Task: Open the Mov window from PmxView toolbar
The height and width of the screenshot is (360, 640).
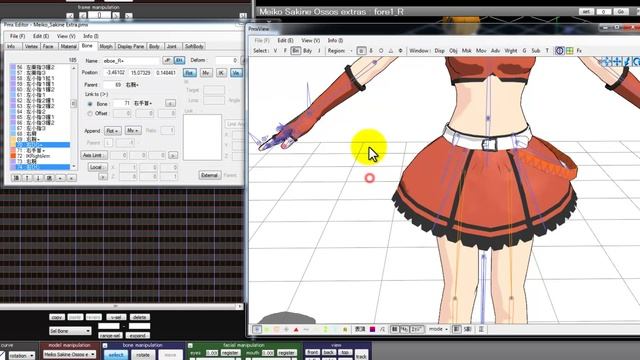Action: (481, 51)
